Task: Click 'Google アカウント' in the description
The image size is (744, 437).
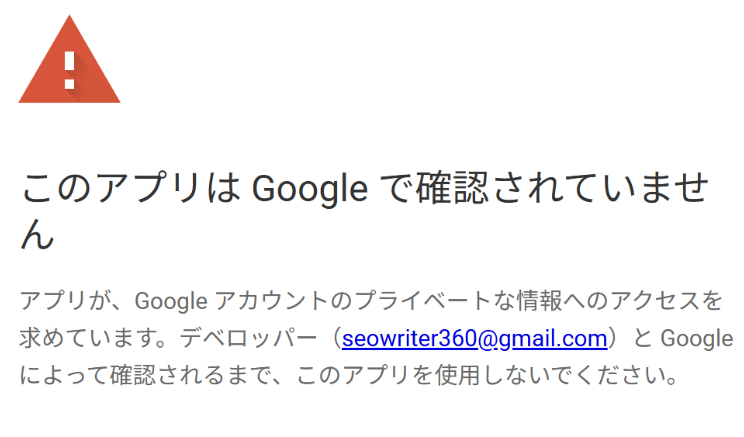Action: coord(231,301)
